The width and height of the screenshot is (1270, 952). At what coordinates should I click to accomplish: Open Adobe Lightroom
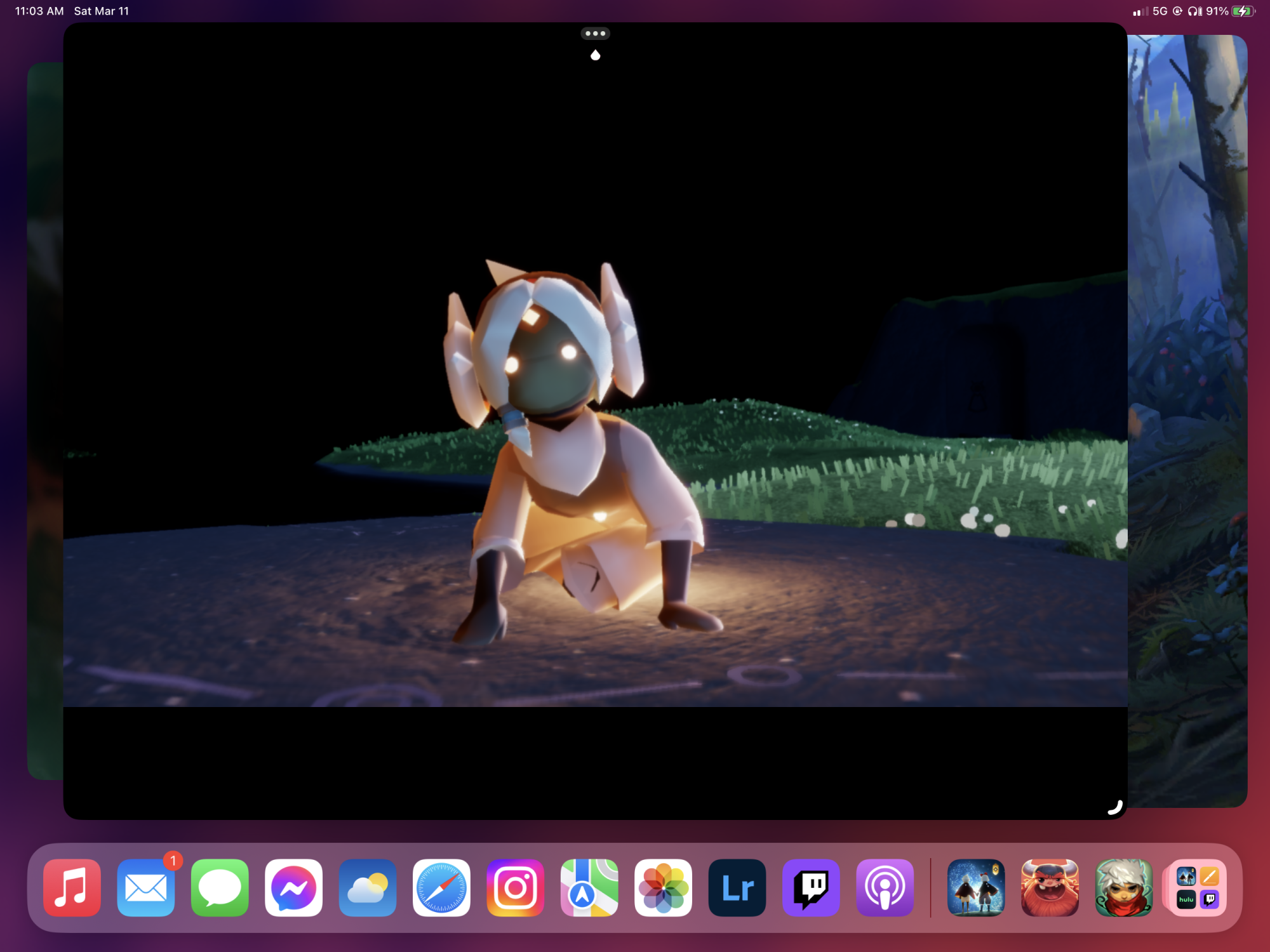click(x=737, y=887)
